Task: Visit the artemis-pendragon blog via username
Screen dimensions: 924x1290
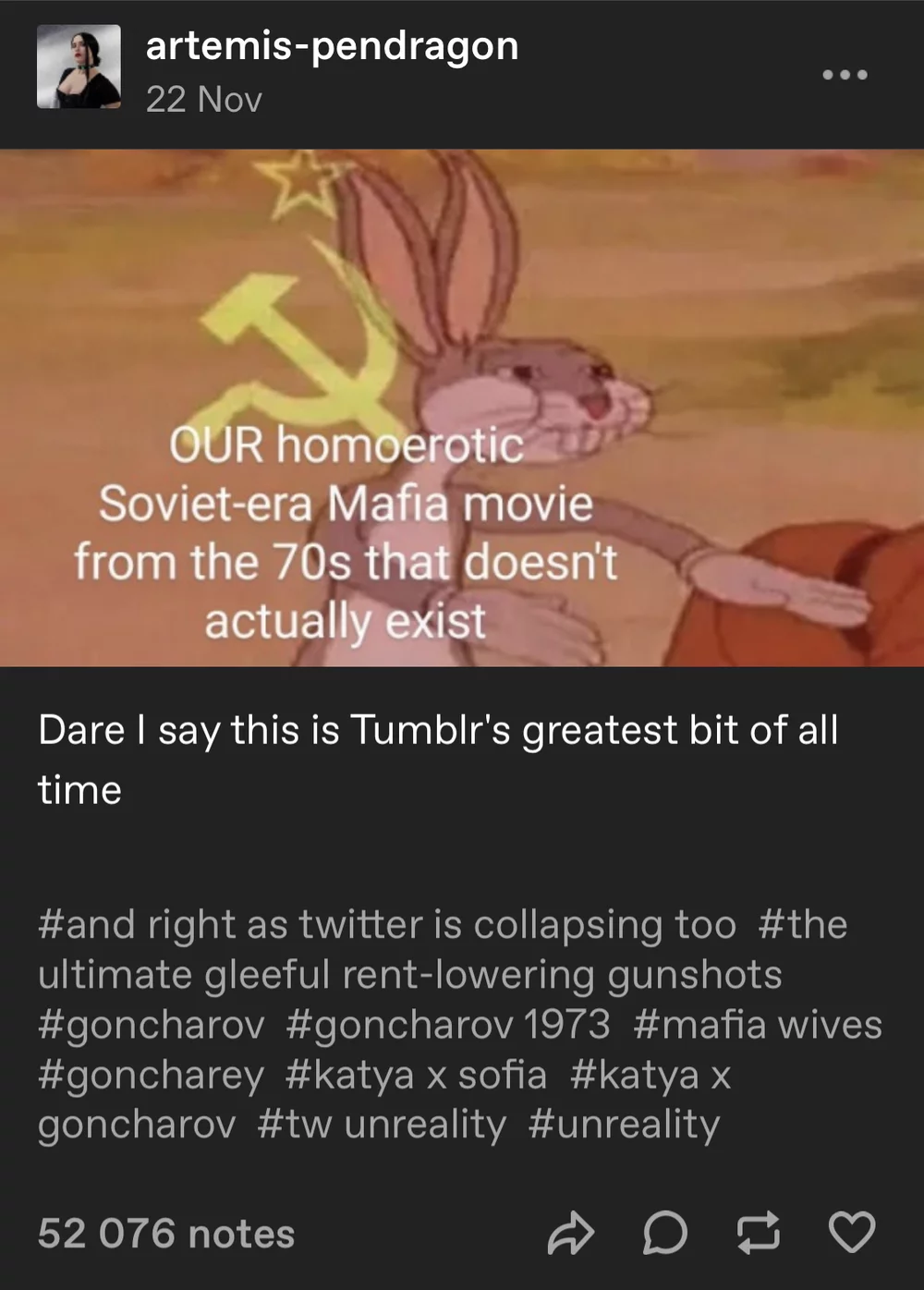Action: (x=332, y=45)
